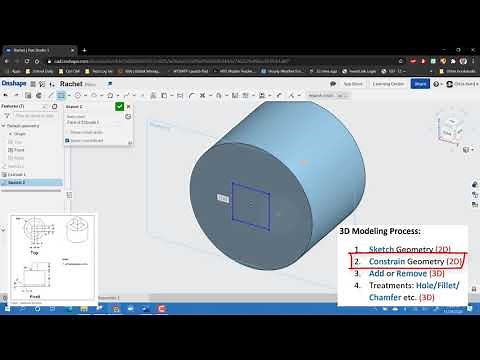Image resolution: width=480 pixels, height=360 pixels.
Task: Click the blue Share button
Action: click(420, 84)
